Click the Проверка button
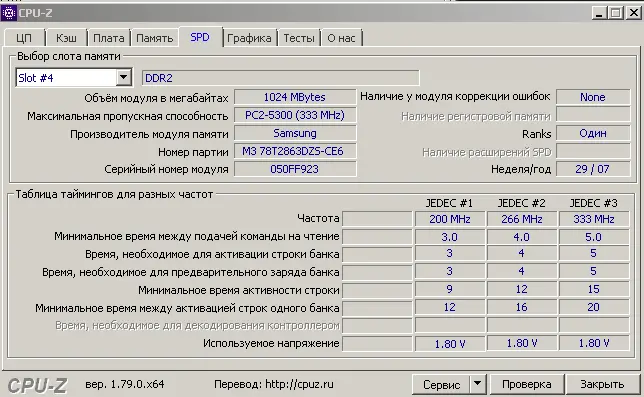 click(x=527, y=384)
